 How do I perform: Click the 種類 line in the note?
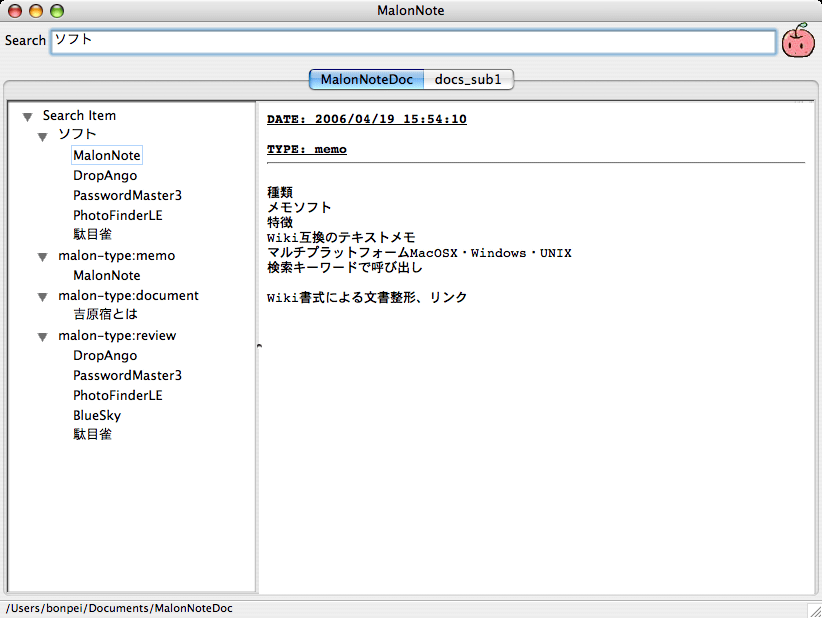click(280, 192)
